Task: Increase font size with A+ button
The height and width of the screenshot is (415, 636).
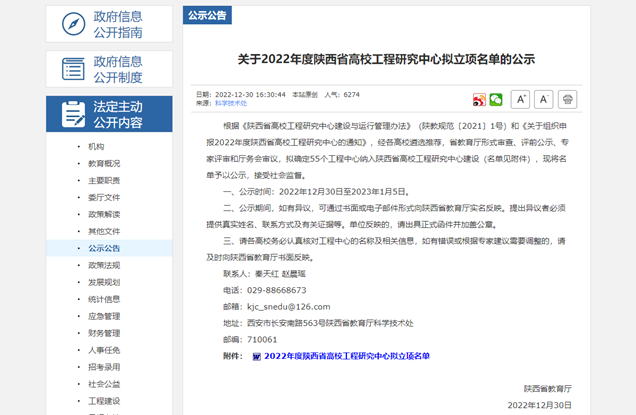Action: (x=520, y=99)
